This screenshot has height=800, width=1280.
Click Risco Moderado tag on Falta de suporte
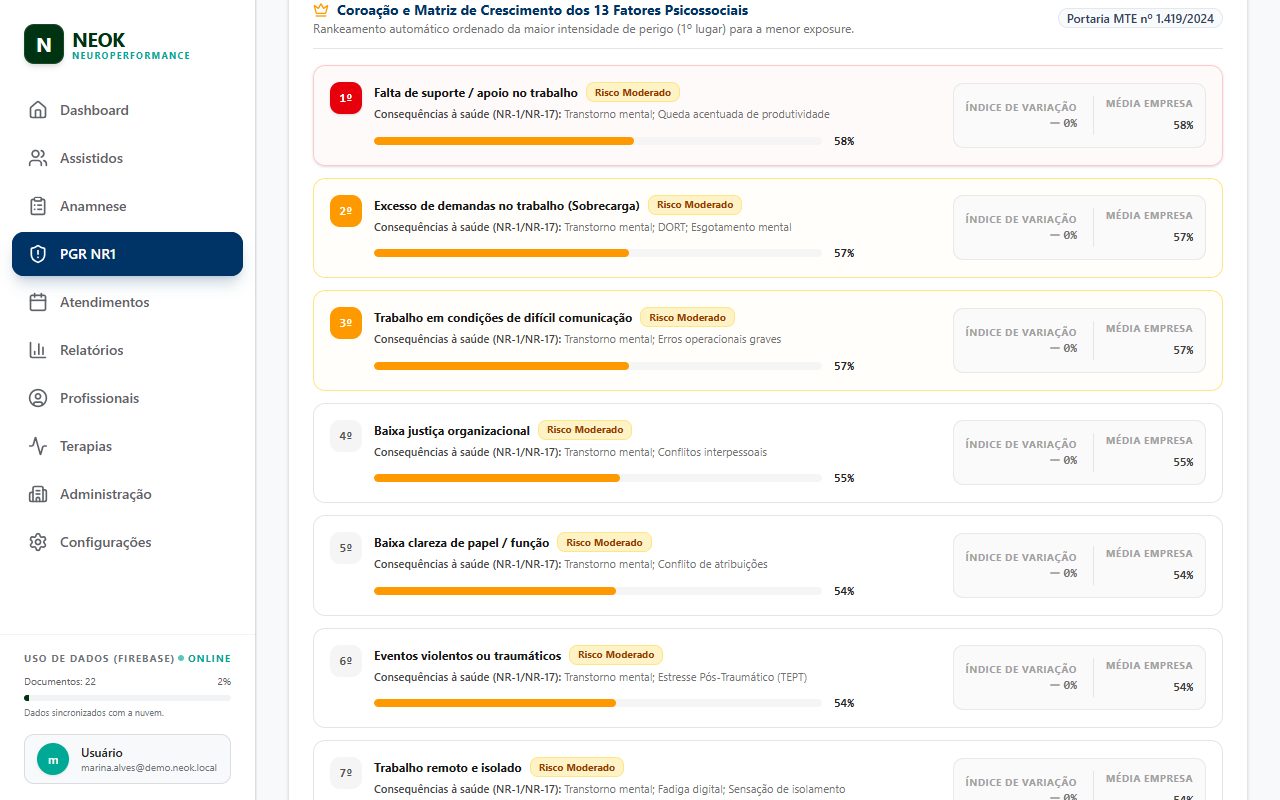click(x=633, y=92)
